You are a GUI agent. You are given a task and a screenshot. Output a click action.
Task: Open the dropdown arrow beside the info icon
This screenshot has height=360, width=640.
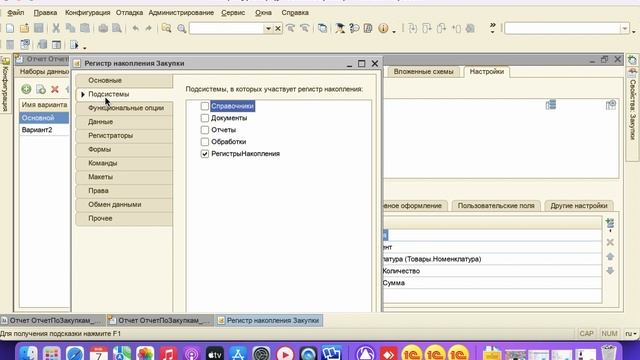click(394, 31)
